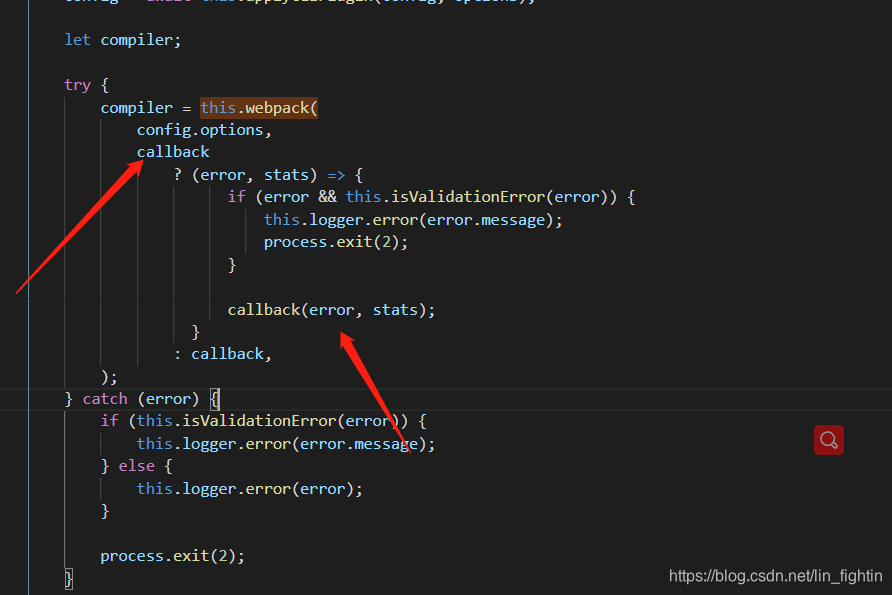Click 'this.logger.error(error);' statement
Image resolution: width=892 pixels, height=595 pixels.
pyautogui.click(x=249, y=489)
